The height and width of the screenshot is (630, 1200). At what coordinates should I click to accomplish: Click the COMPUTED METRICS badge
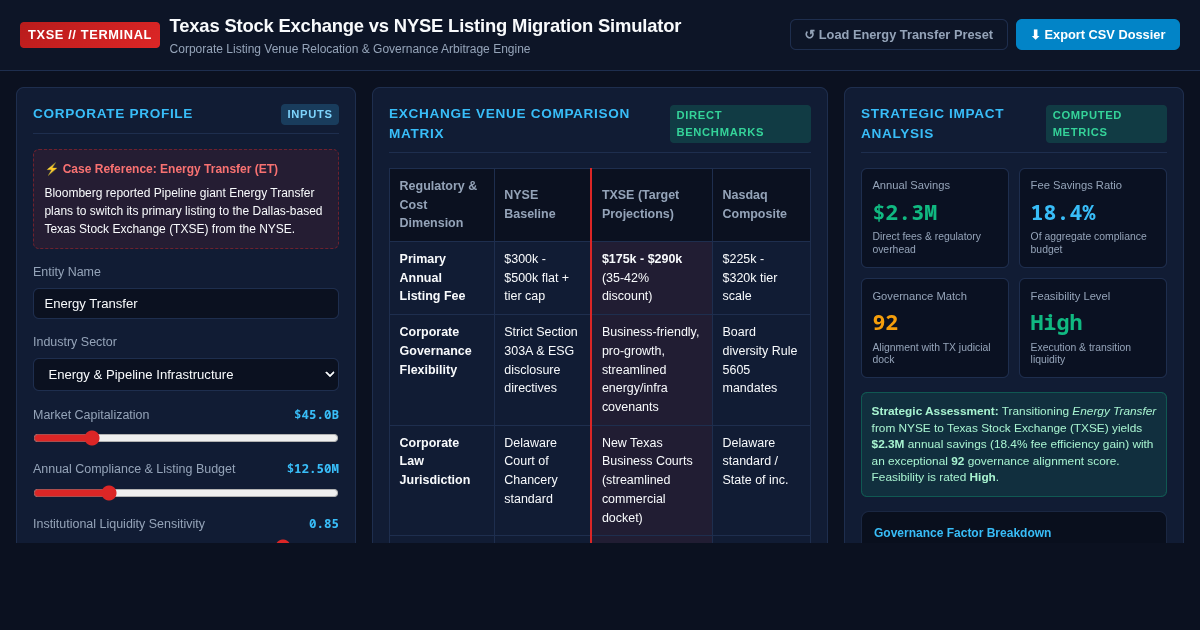pos(1106,123)
